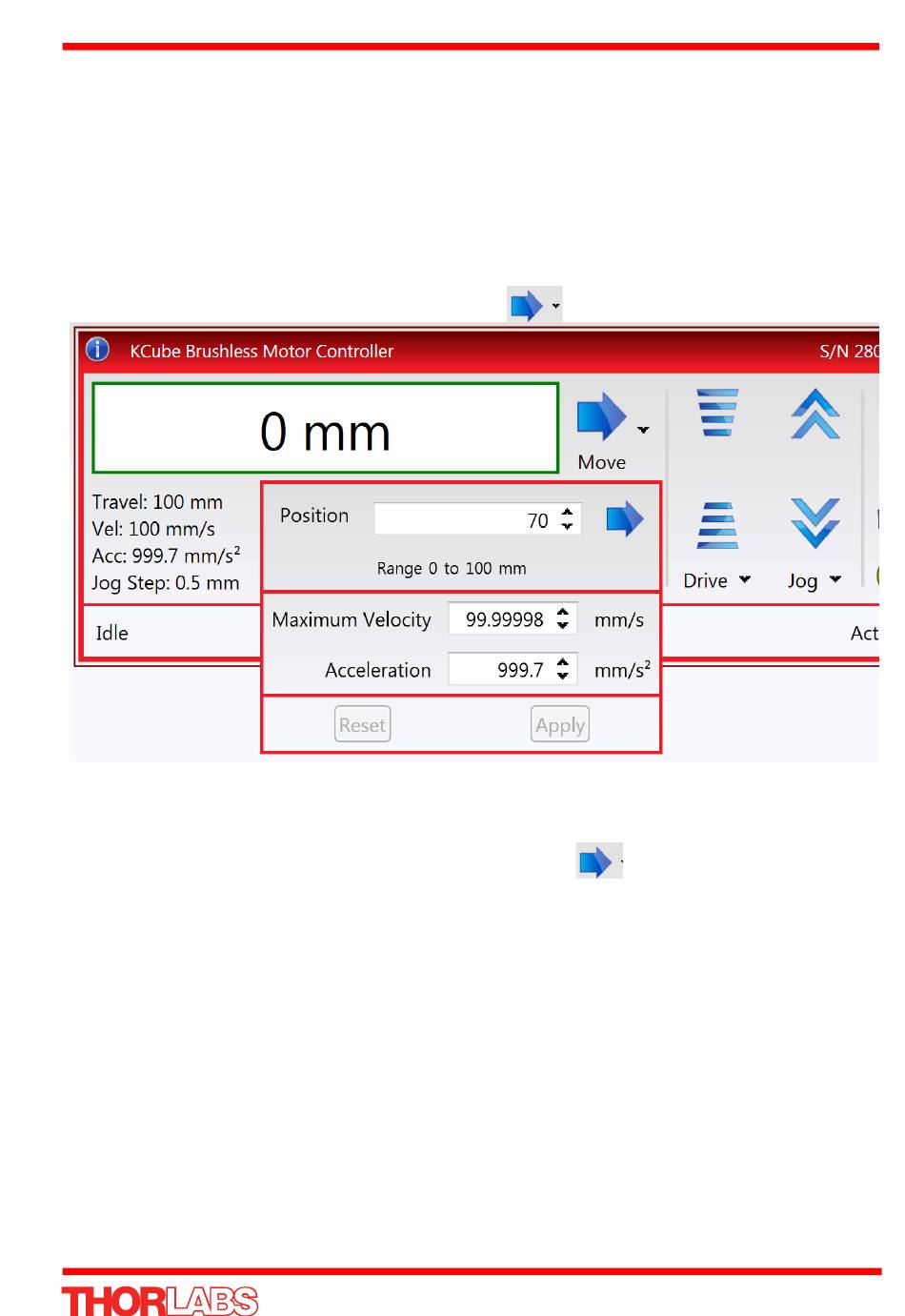Image resolution: width=905 pixels, height=1316 pixels.
Task: Click the info icon in the controller title bar
Action: pos(98,350)
